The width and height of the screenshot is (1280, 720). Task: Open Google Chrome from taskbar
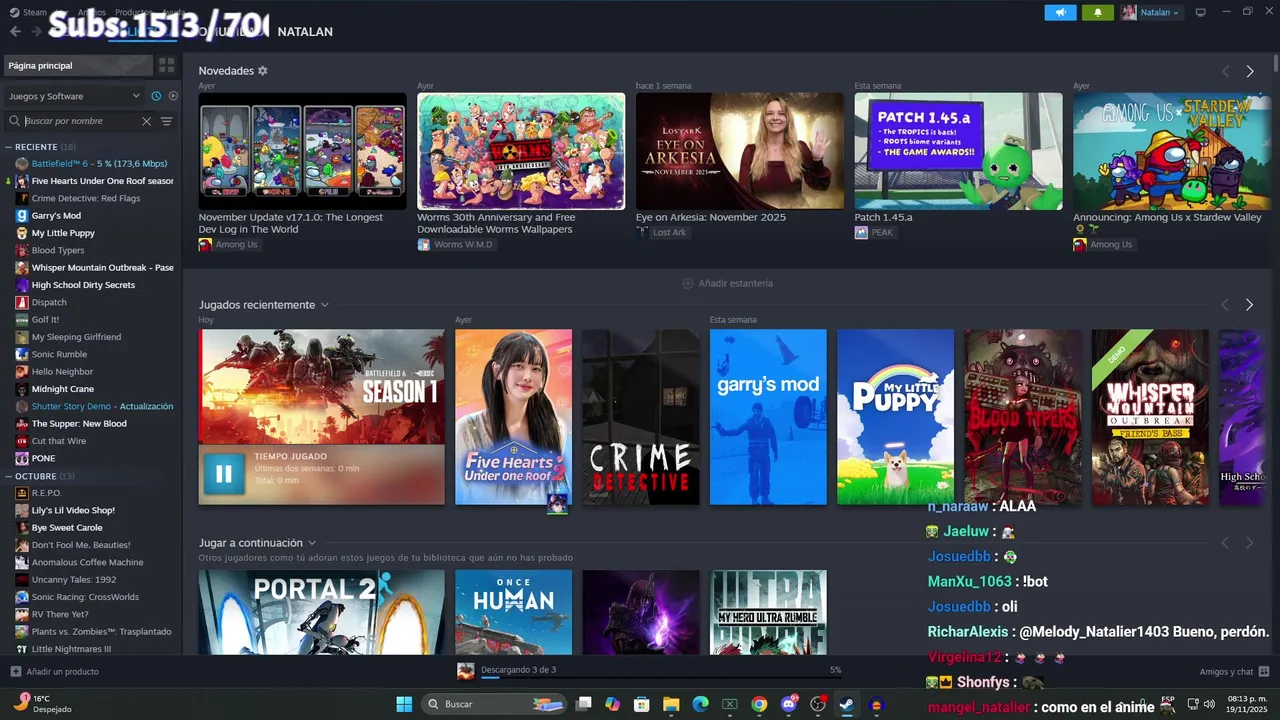pyautogui.click(x=759, y=704)
